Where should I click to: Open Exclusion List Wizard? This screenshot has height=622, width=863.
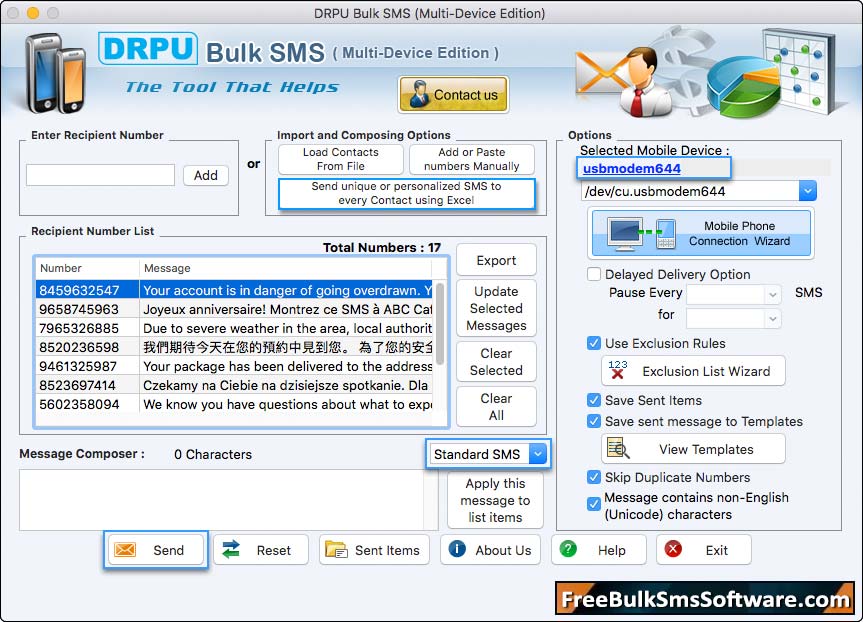click(693, 371)
